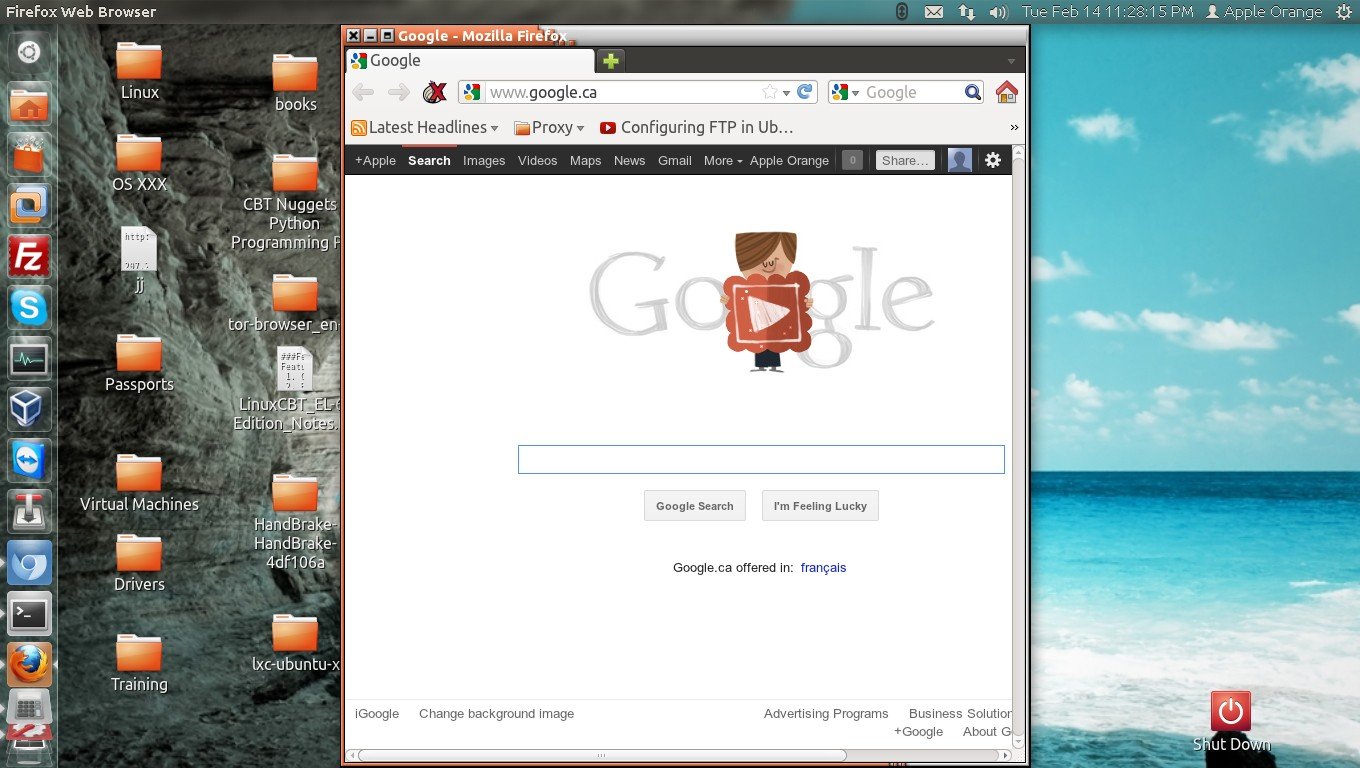Open the URL bar history dropdown arrow
This screenshot has width=1360, height=768.
(x=786, y=92)
